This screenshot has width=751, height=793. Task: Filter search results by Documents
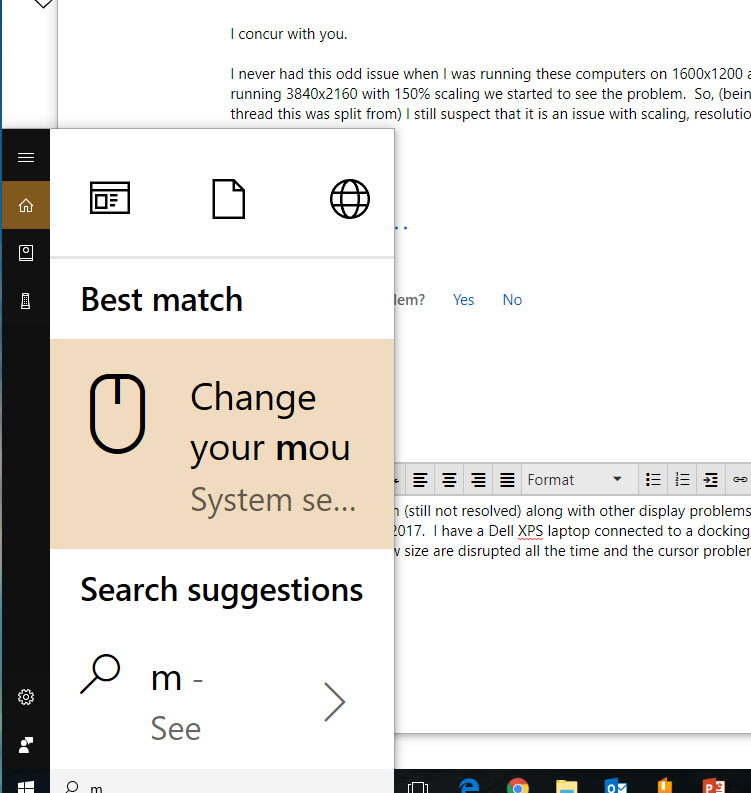tap(229, 199)
